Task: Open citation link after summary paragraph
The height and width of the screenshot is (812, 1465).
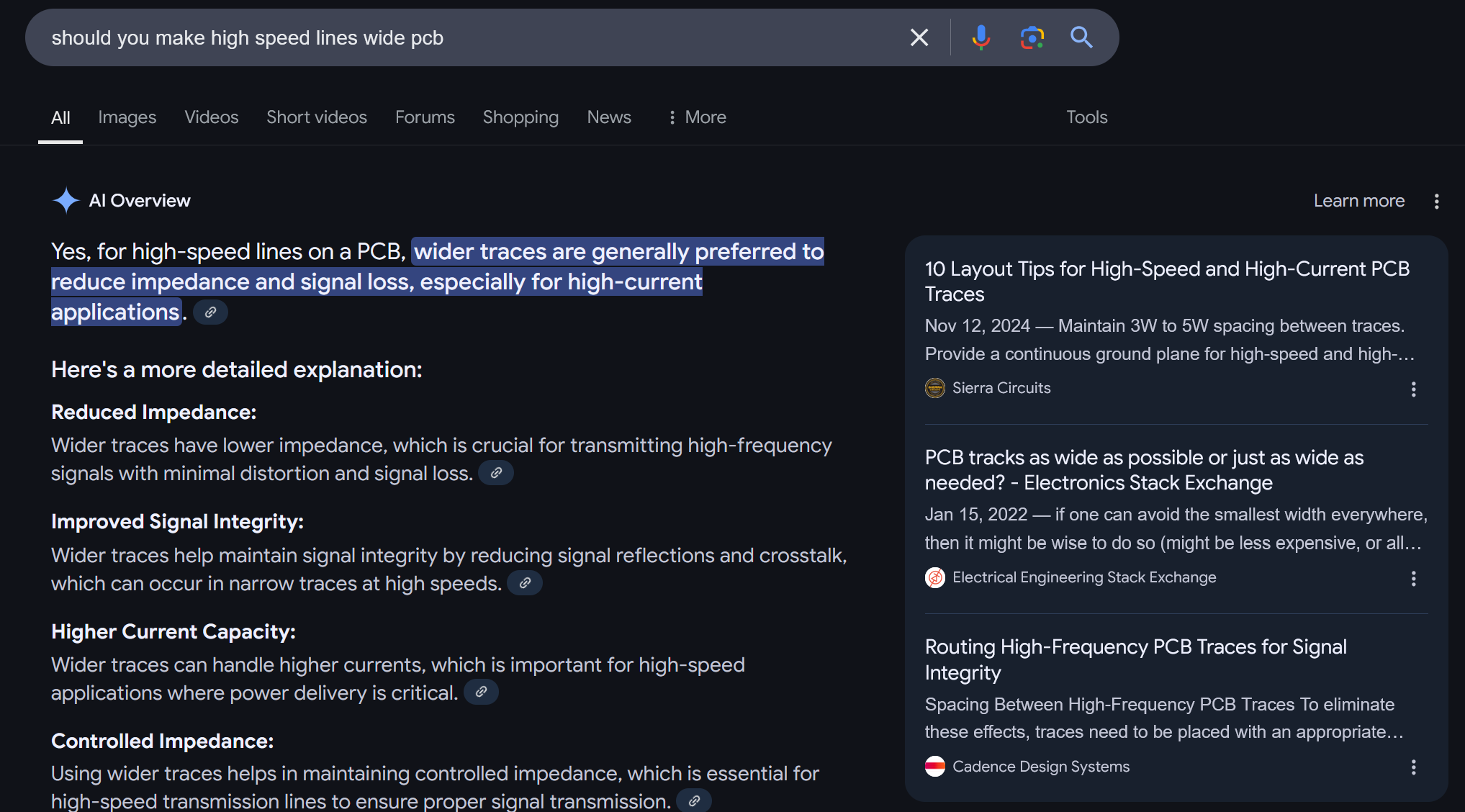Action: tap(210, 312)
